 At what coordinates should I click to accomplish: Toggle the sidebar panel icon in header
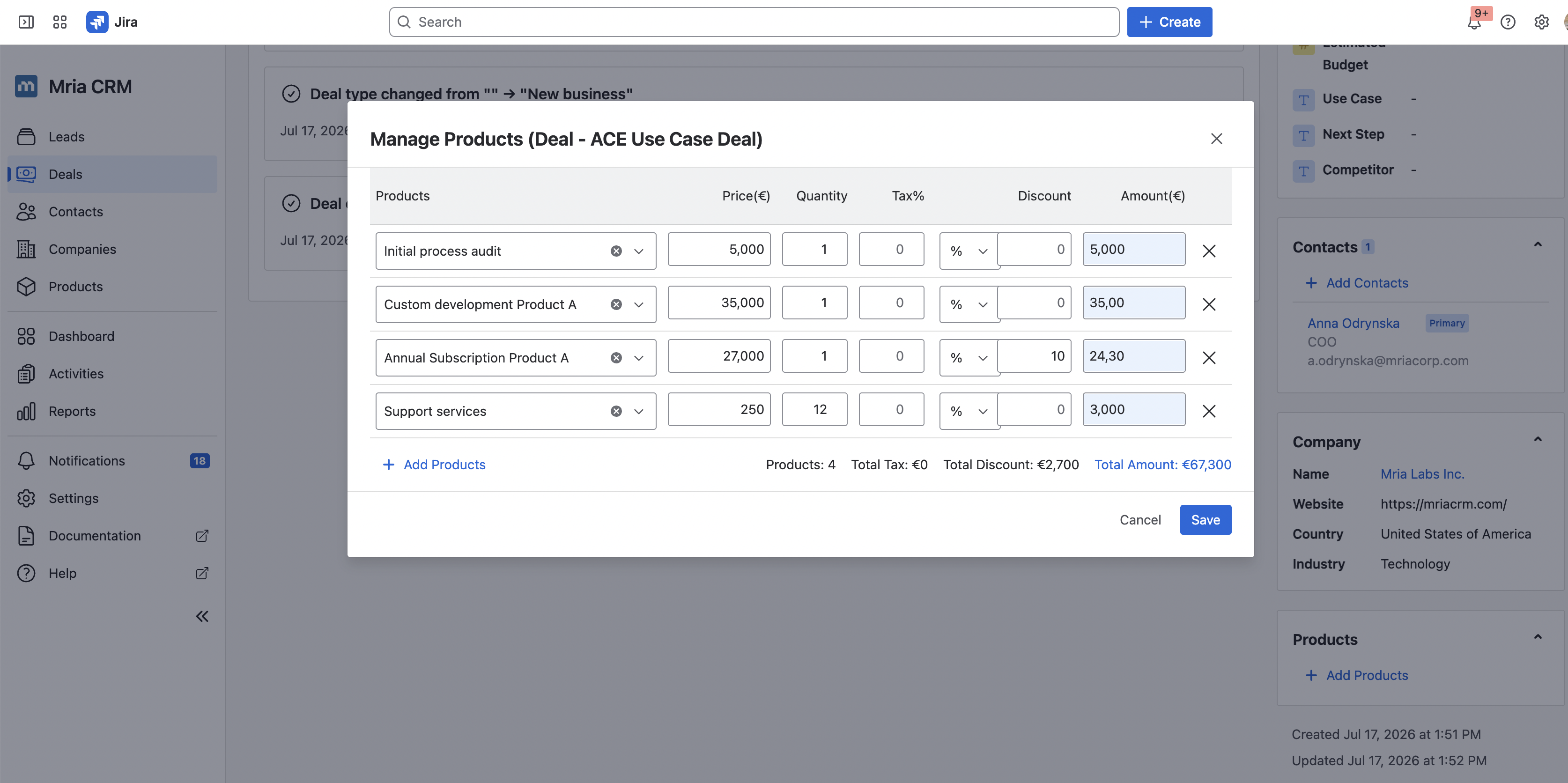click(26, 22)
